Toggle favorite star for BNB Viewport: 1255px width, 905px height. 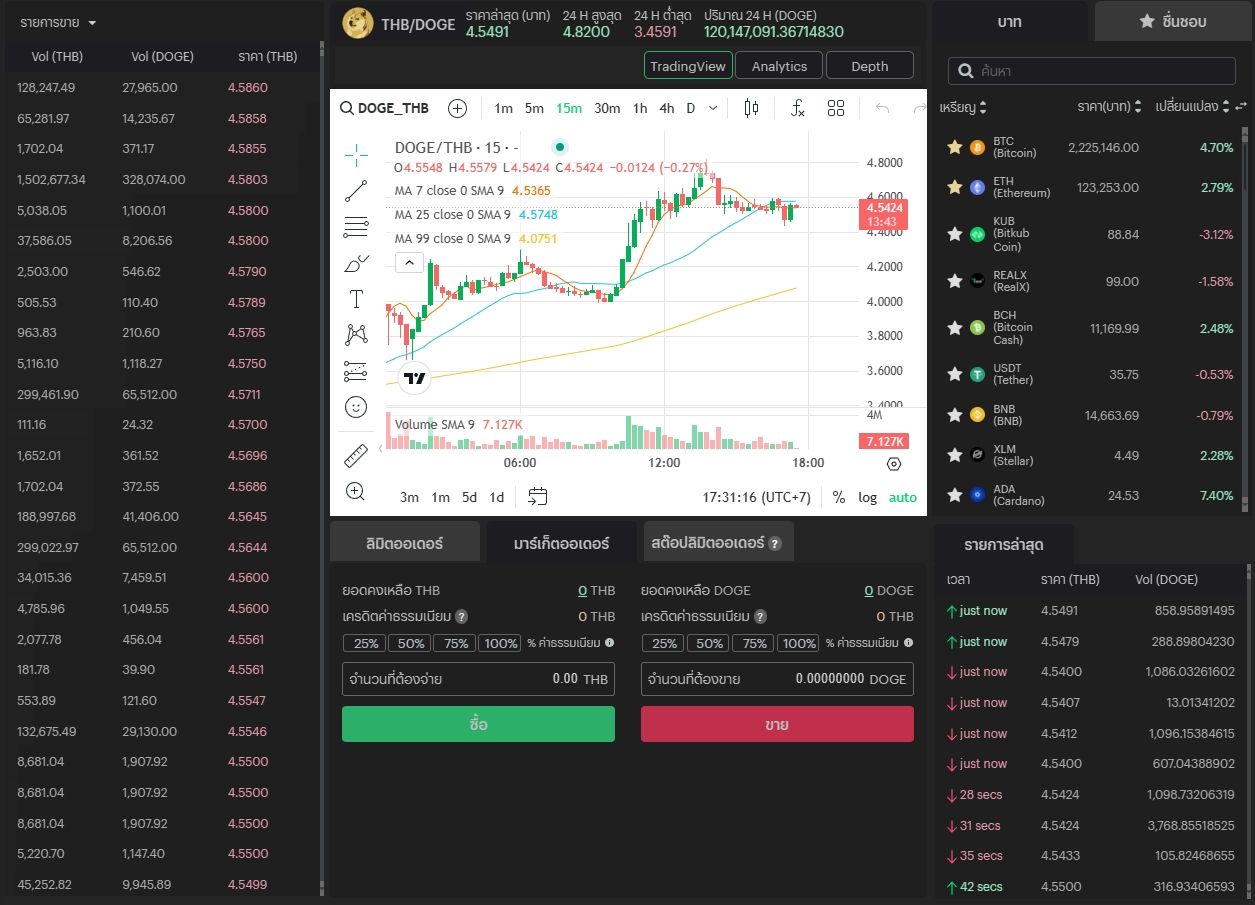[954, 414]
